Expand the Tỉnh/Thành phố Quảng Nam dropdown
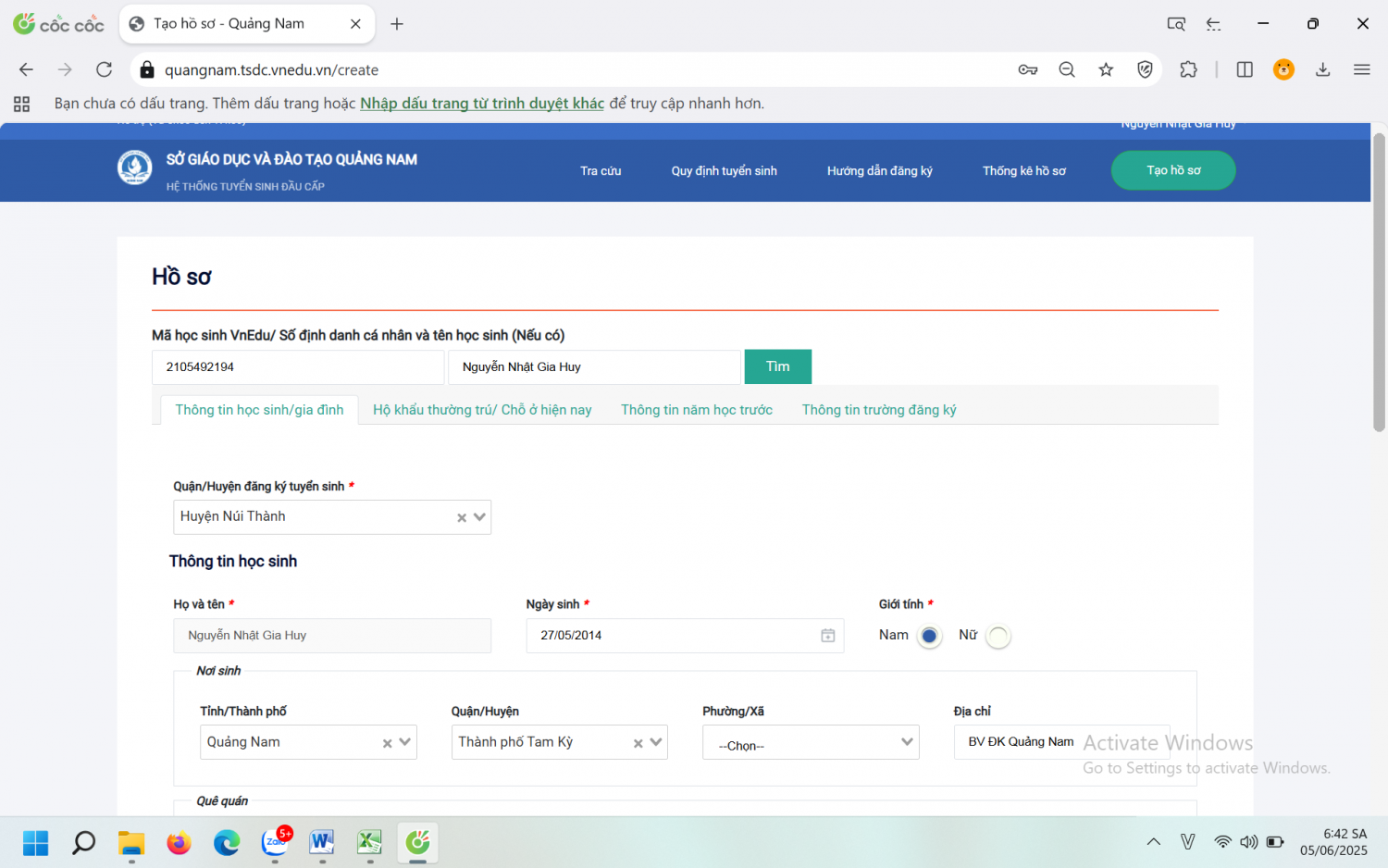This screenshot has width=1388, height=868. pos(405,742)
